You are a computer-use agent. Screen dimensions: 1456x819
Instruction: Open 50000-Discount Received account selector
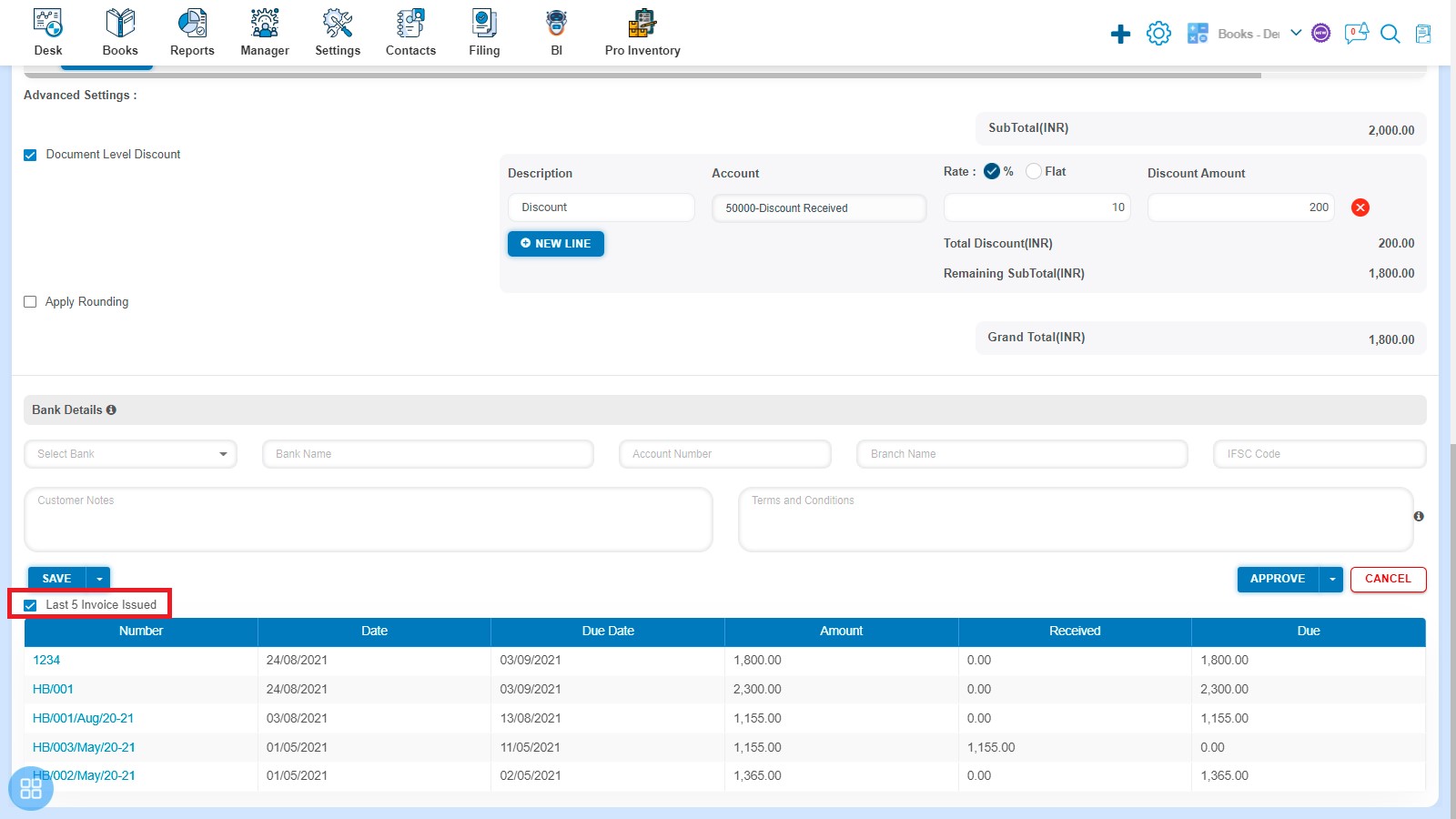(x=819, y=207)
